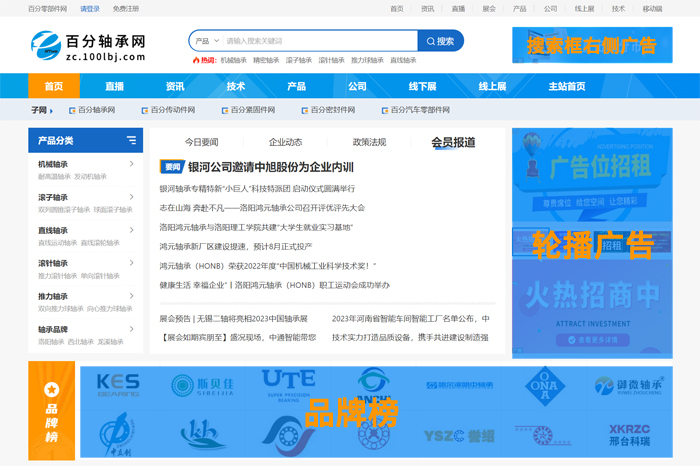
Task: Open the 产品 search type dropdown
Action: 205,41
